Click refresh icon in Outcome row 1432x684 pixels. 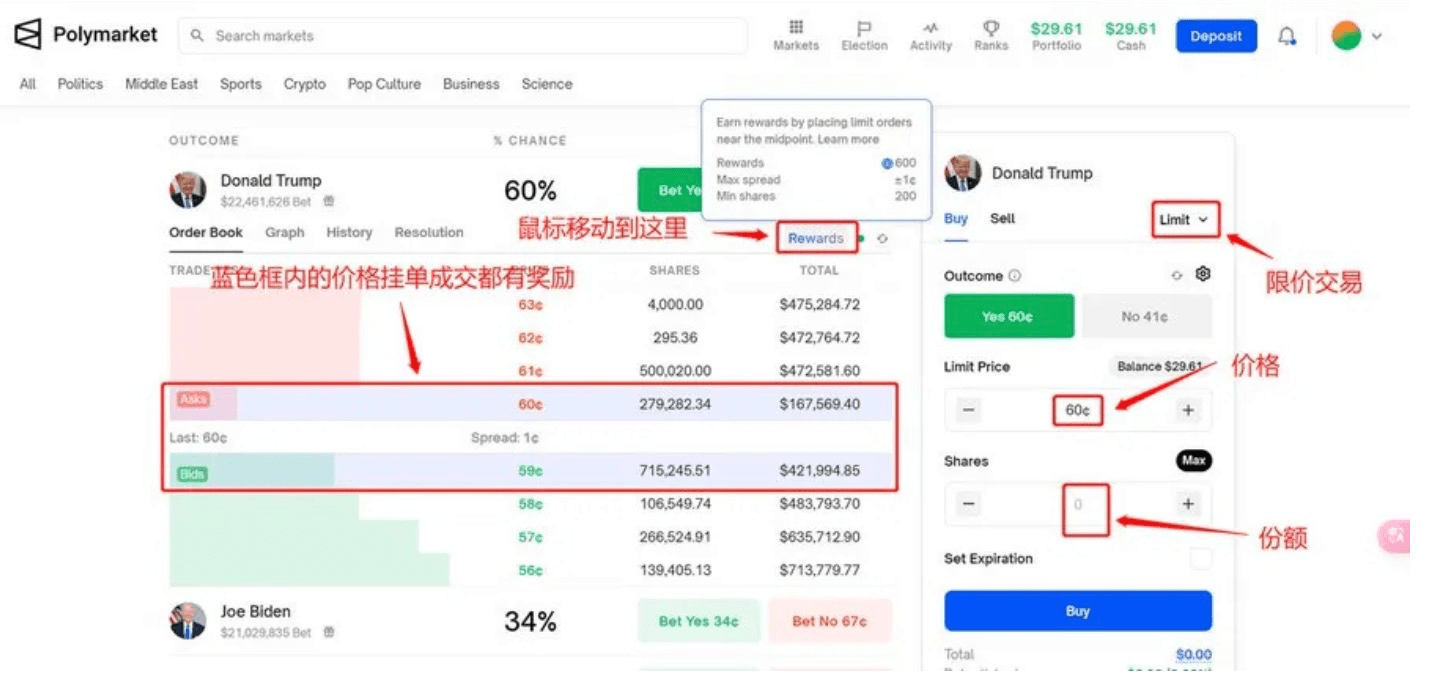click(1177, 275)
